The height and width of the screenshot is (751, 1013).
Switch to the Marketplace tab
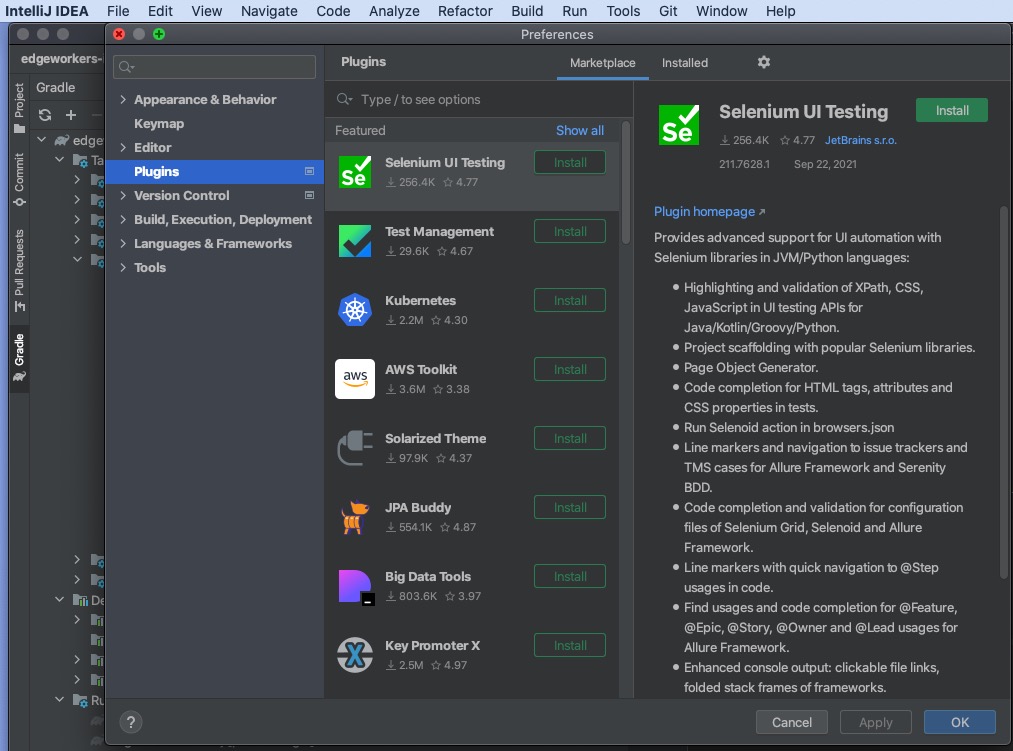coord(602,63)
